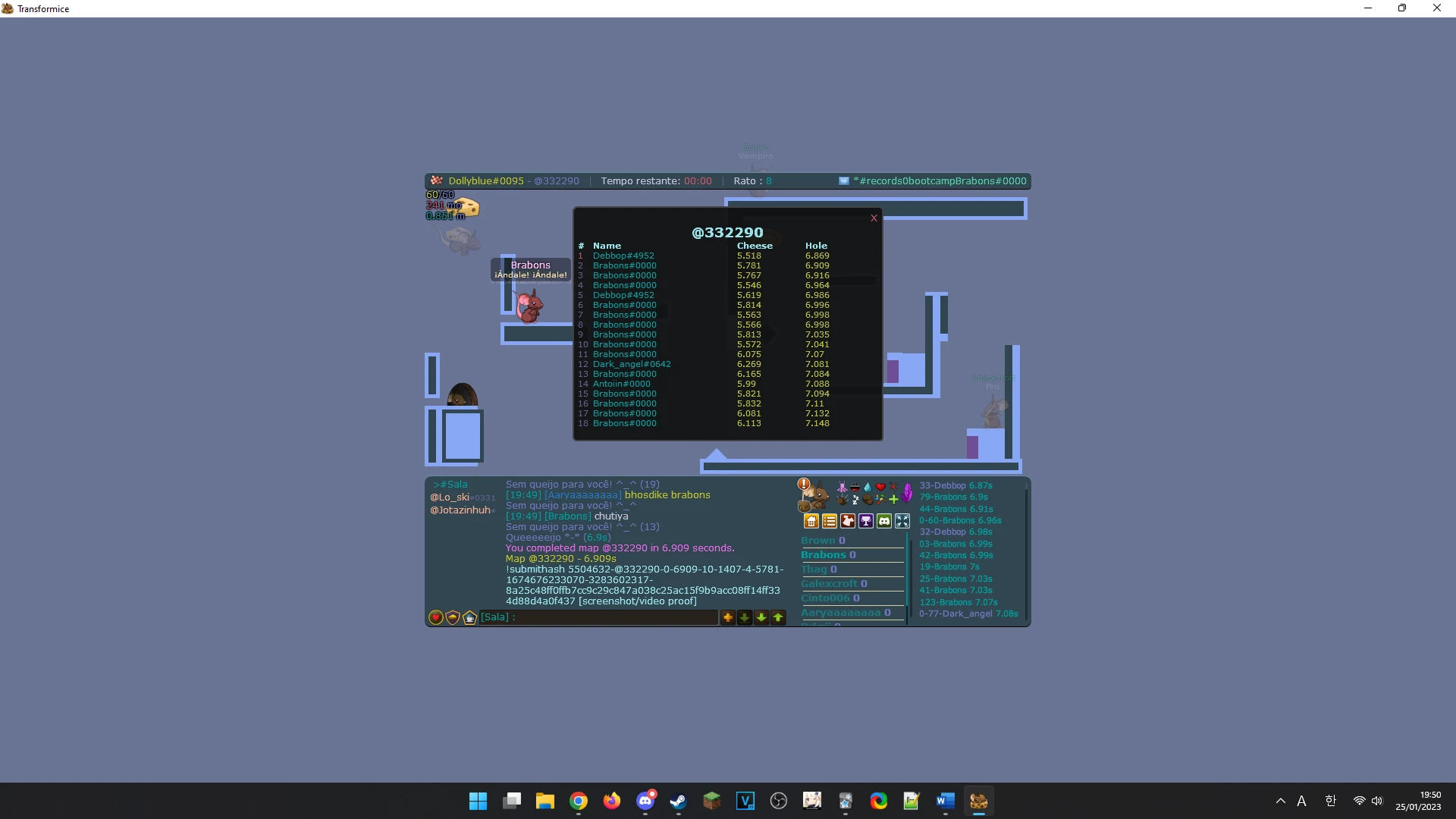Click the Dollyblue#0095 map author name
Screen dimensions: 1456x819
tap(486, 181)
